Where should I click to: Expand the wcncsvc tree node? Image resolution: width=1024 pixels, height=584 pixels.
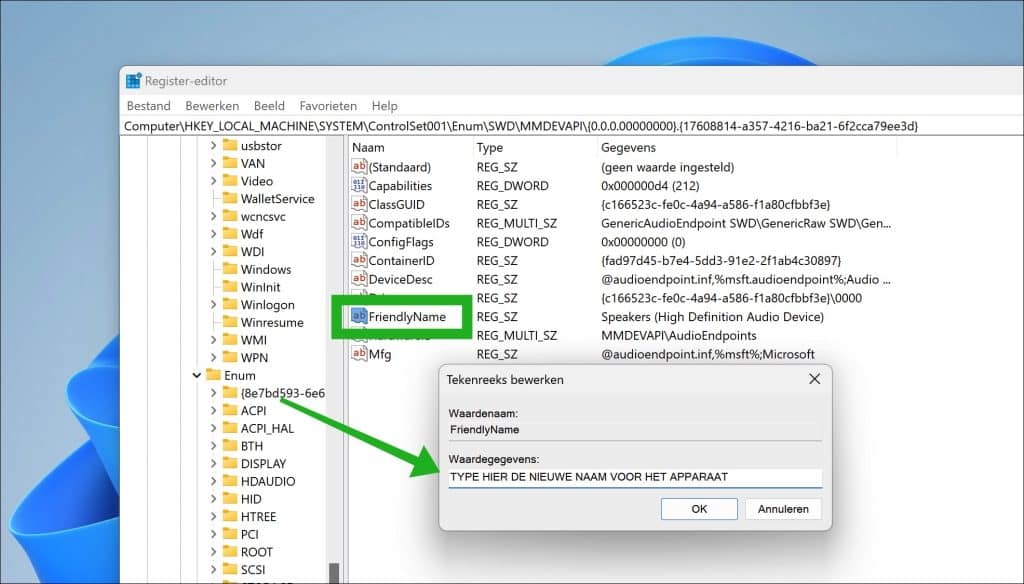[x=214, y=216]
